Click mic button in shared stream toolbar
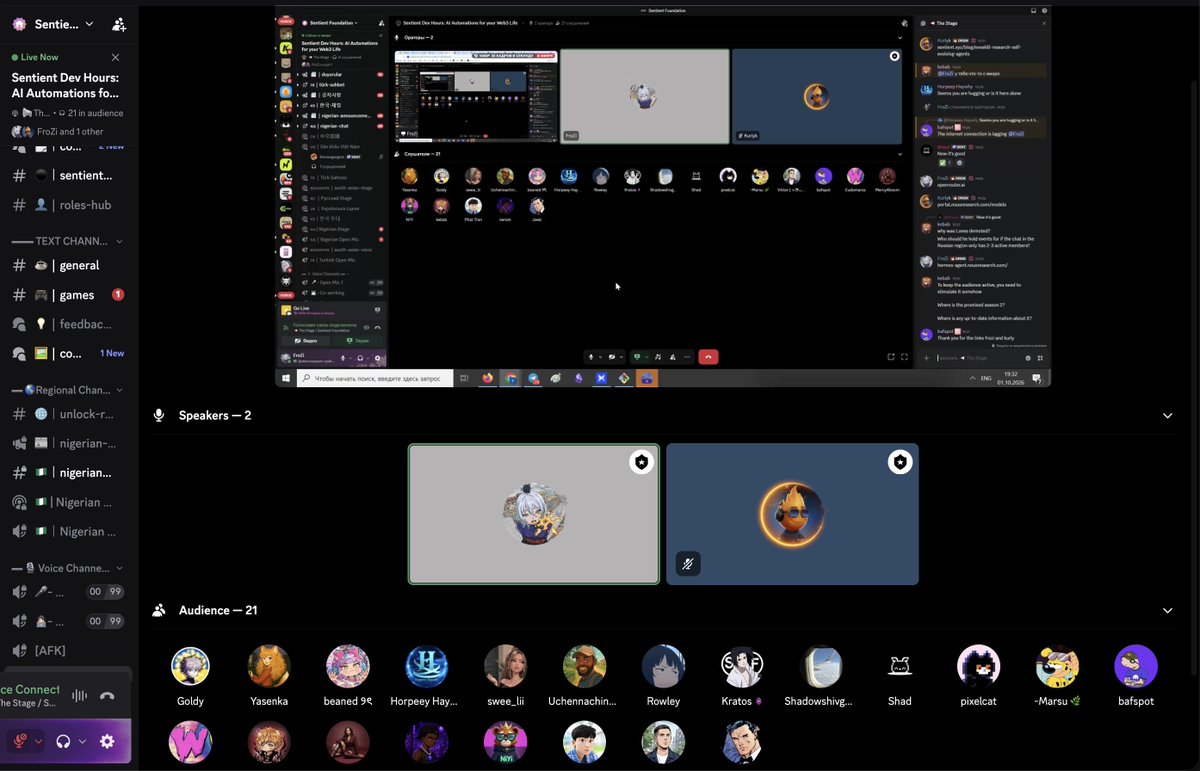1200x771 pixels. tap(591, 356)
